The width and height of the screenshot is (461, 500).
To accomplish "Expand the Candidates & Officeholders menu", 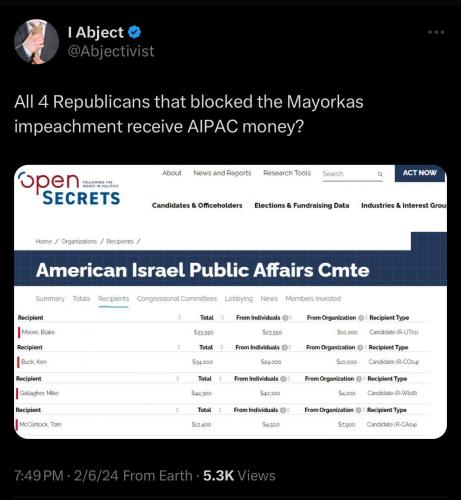I will (x=197, y=205).
